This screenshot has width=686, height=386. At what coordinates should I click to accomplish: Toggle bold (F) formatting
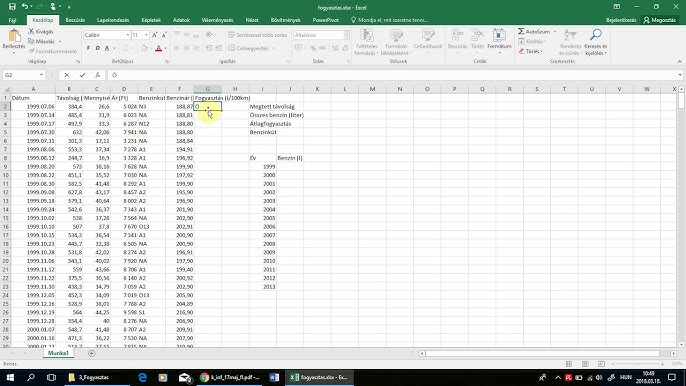tap(88, 48)
